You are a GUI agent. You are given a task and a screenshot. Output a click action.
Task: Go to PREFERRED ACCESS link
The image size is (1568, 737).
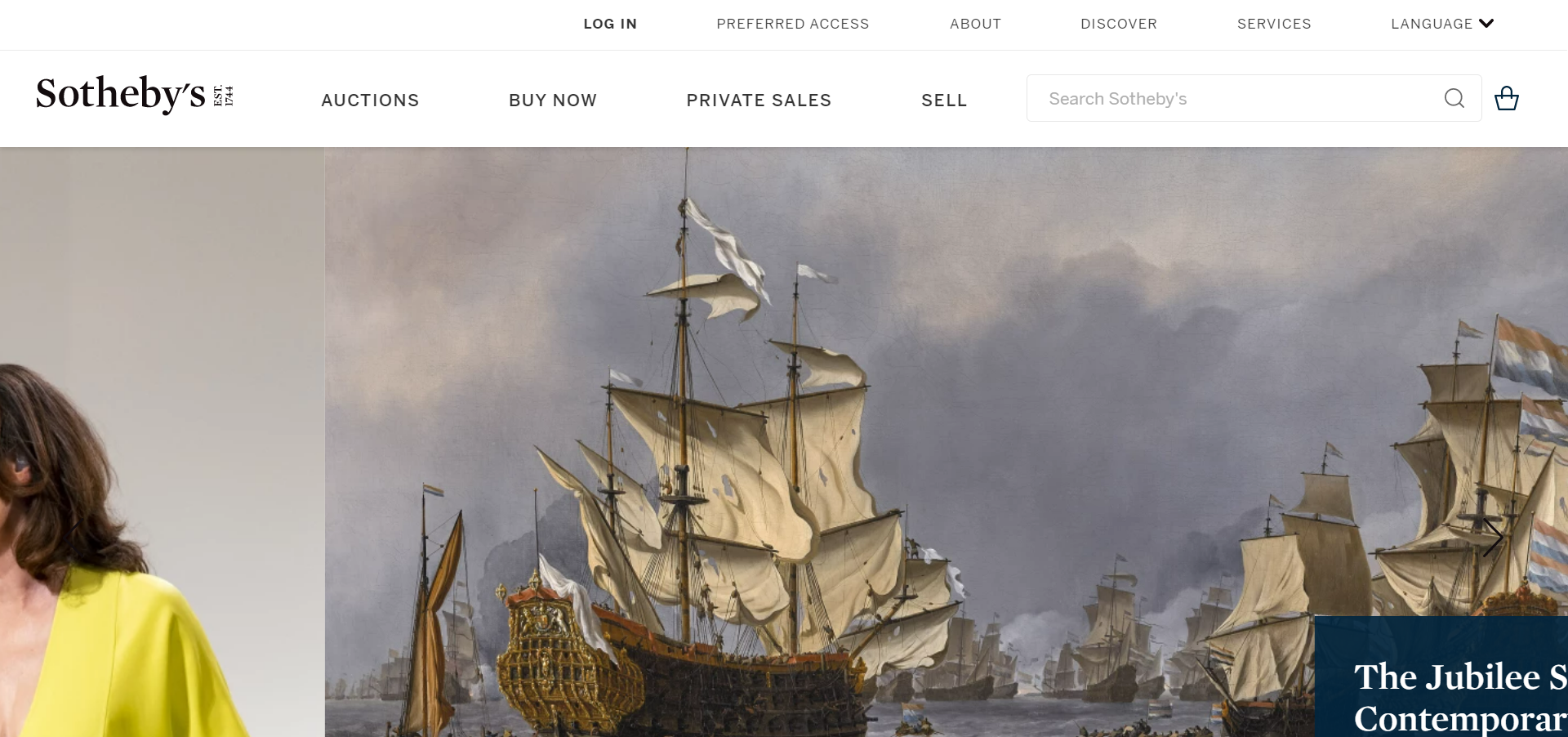[x=793, y=24]
